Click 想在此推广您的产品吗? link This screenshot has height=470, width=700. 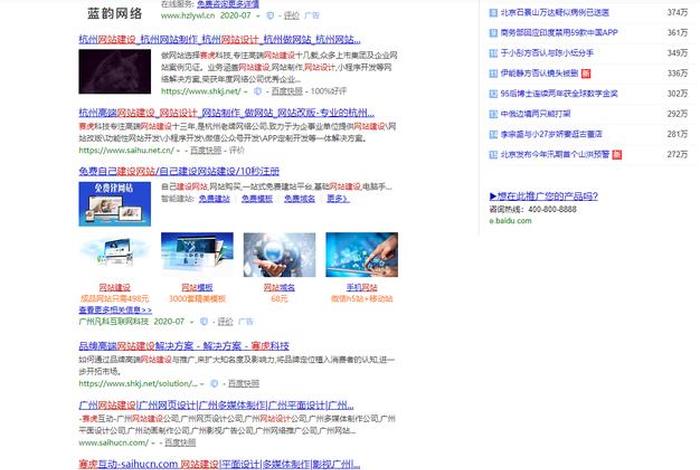pos(543,196)
